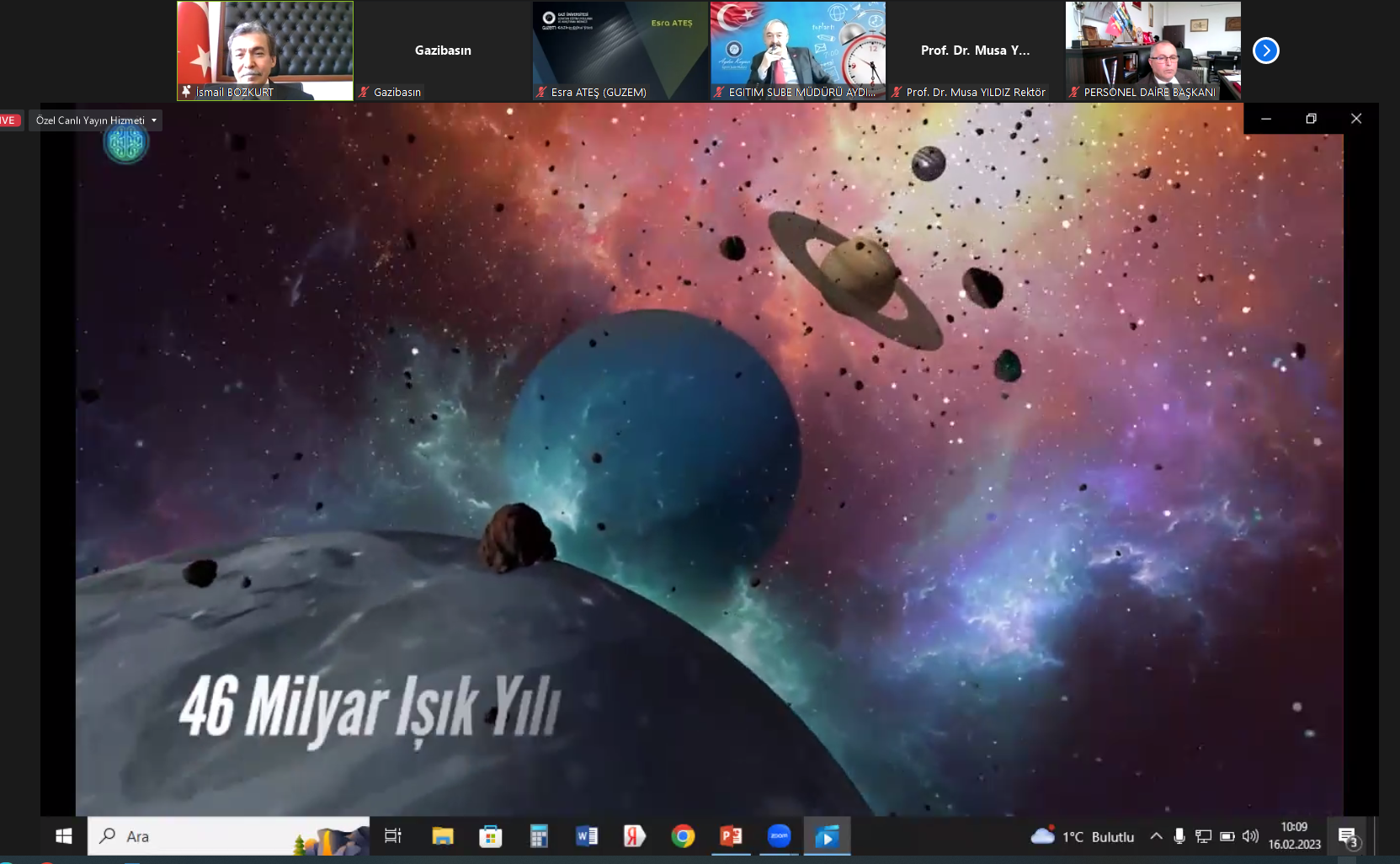Open Microsoft Store from taskbar
This screenshot has height=864, width=1400.
pos(490,836)
